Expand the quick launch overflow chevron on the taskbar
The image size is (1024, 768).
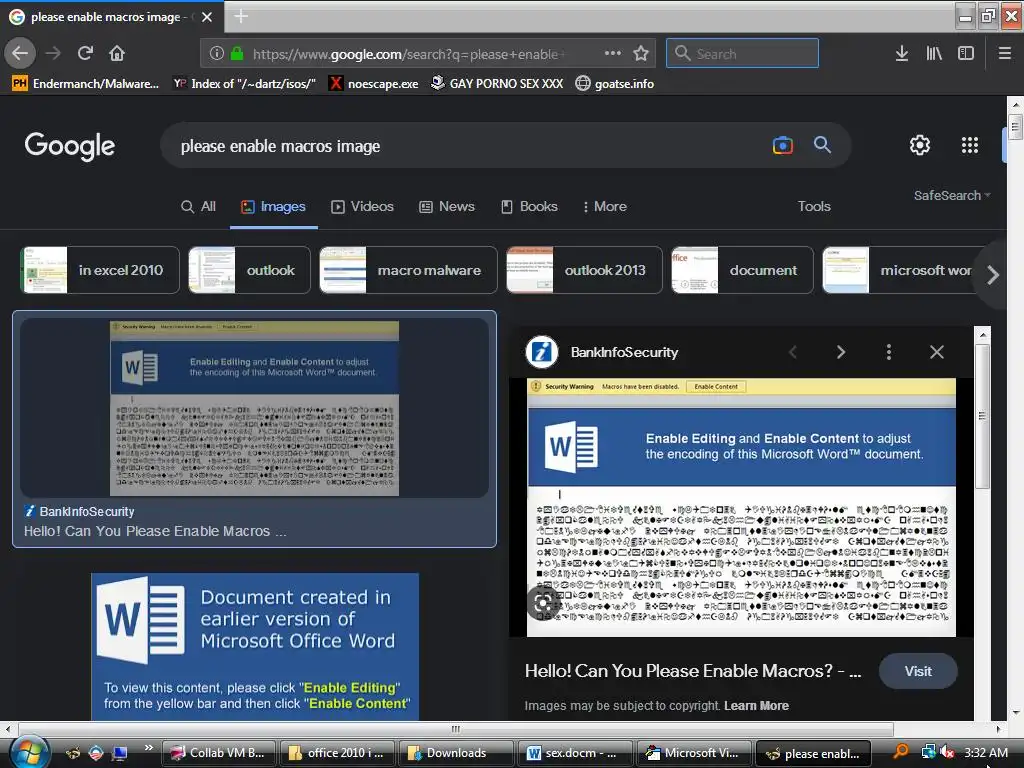point(148,748)
